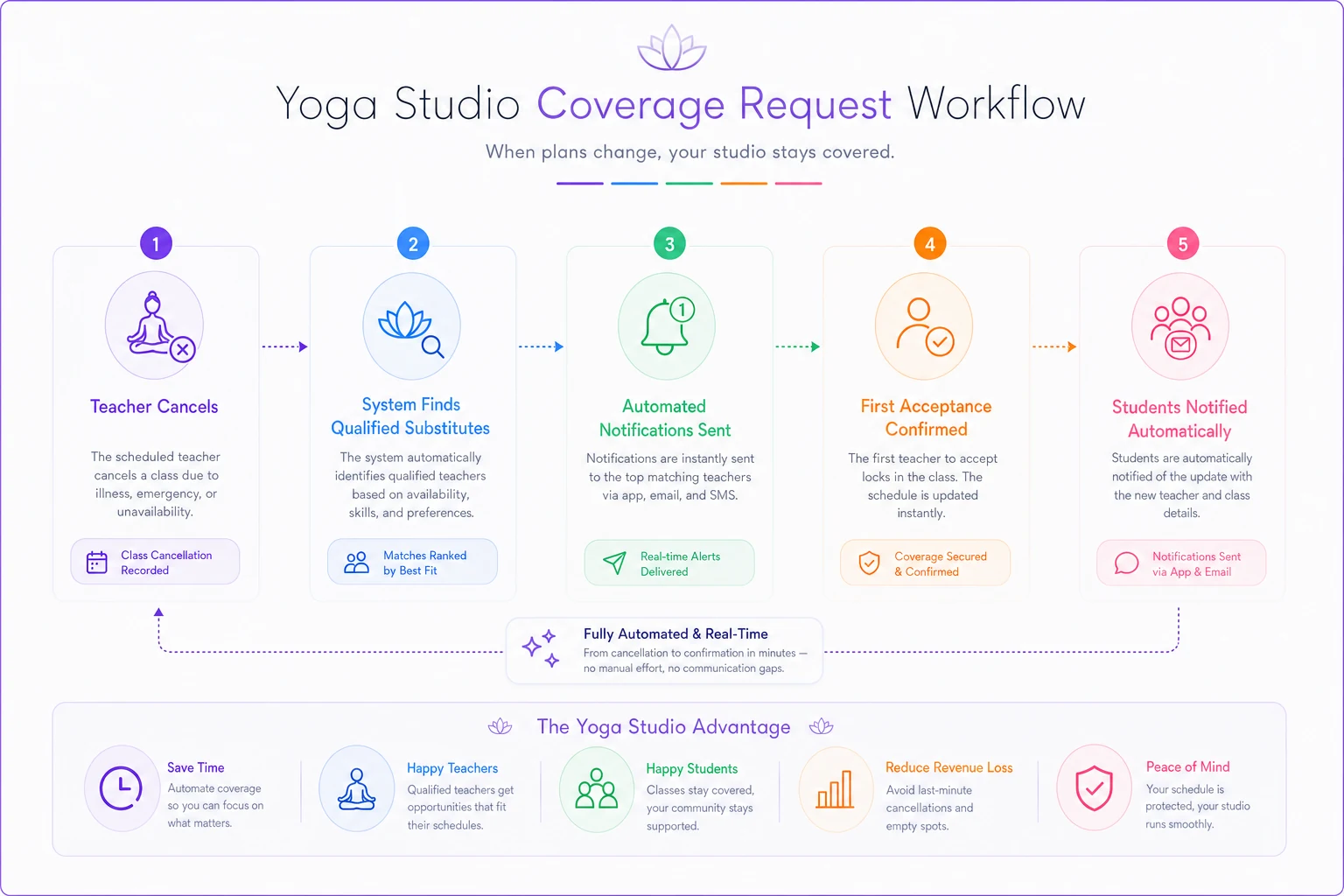Click the Class Cancellation Recorded badge
1344x896 pixels.
coord(155,562)
